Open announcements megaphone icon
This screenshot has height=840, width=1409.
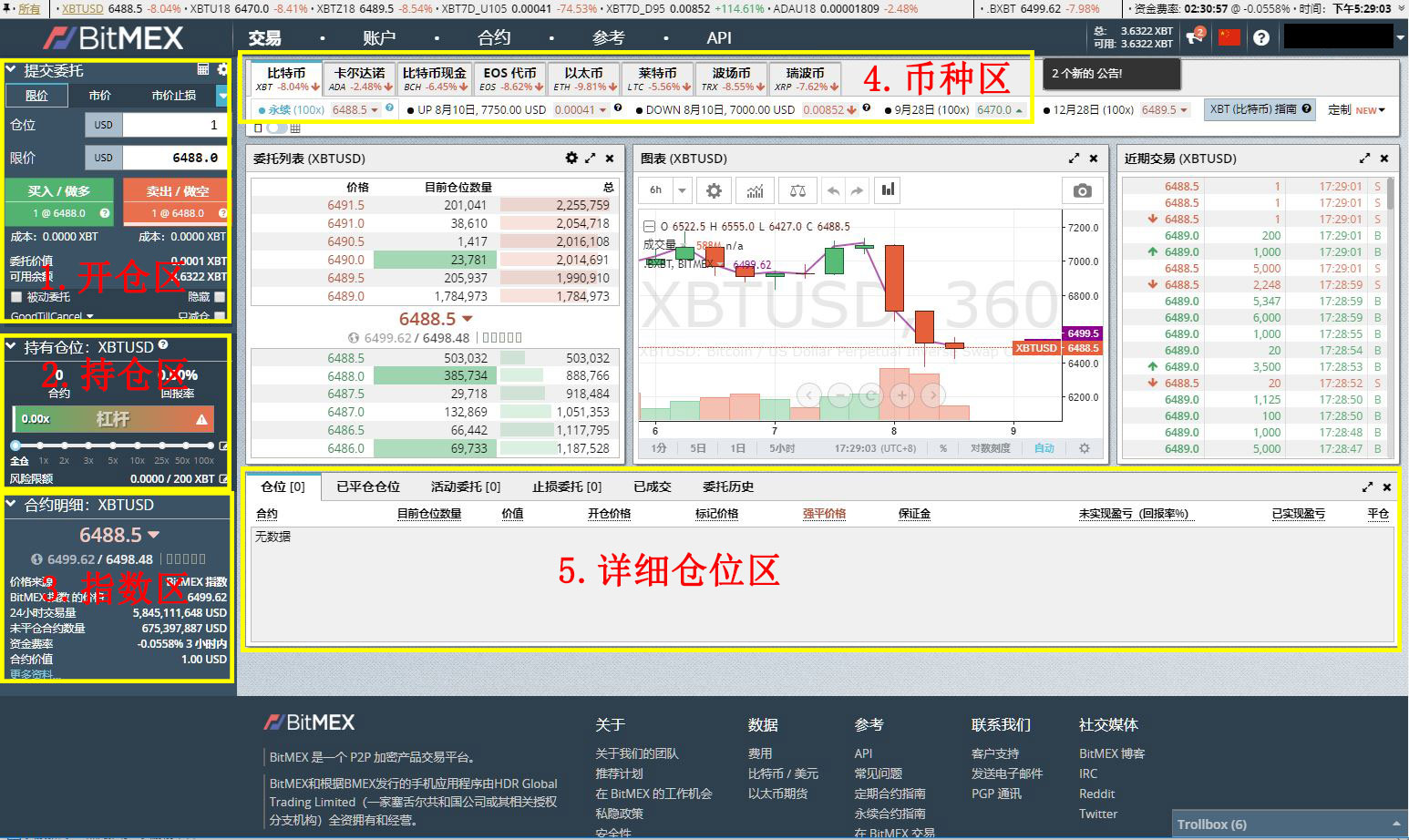pos(1194,37)
